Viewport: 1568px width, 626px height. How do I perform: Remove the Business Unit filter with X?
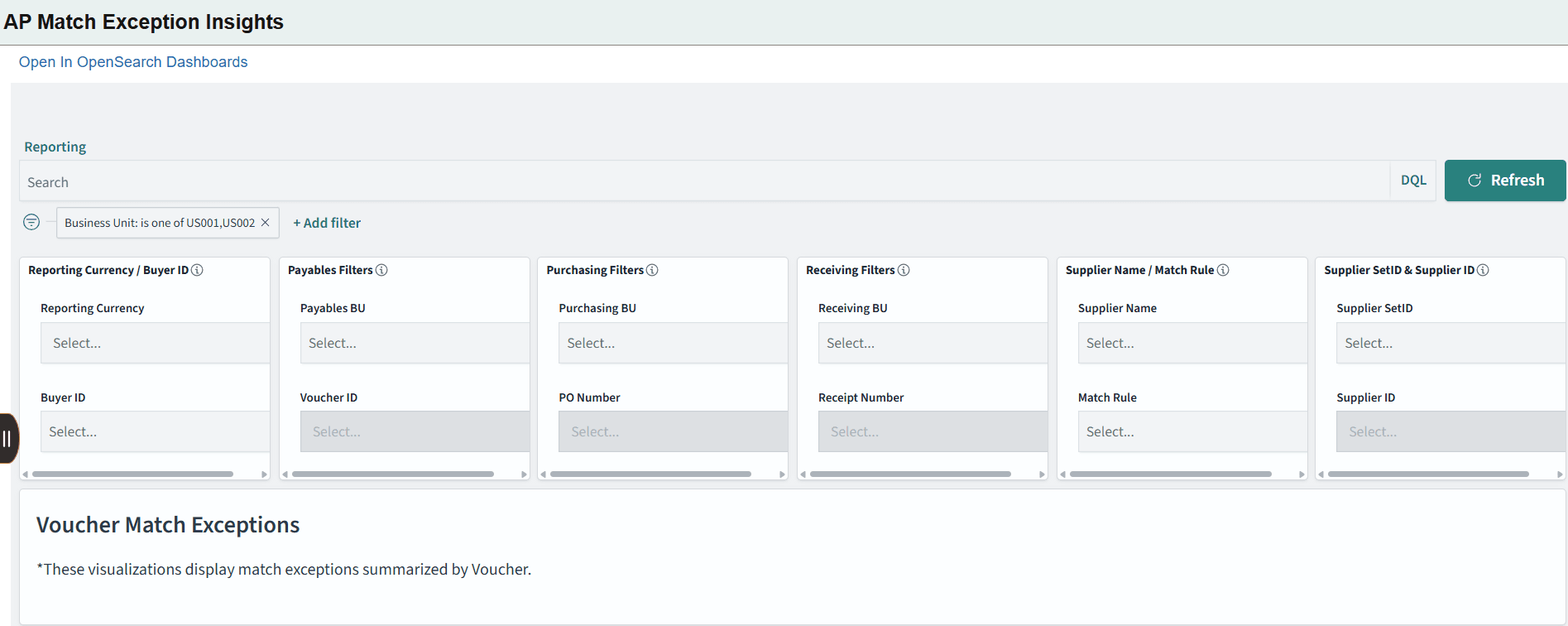point(265,223)
